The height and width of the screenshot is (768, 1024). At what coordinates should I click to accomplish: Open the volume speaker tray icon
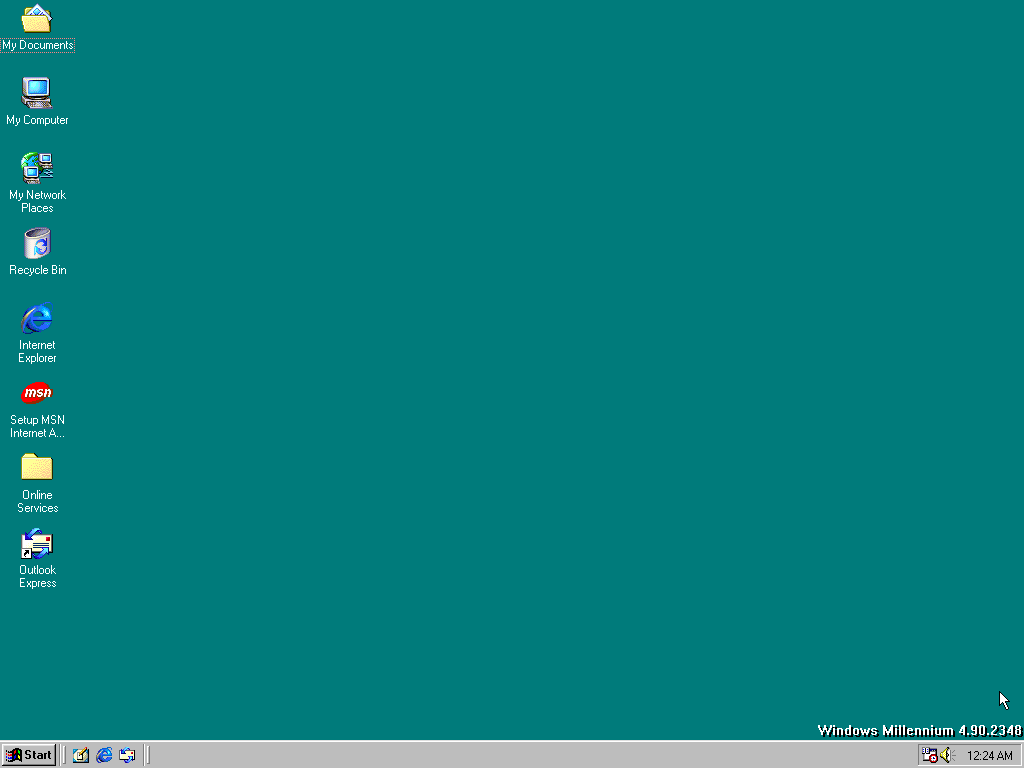tap(948, 756)
